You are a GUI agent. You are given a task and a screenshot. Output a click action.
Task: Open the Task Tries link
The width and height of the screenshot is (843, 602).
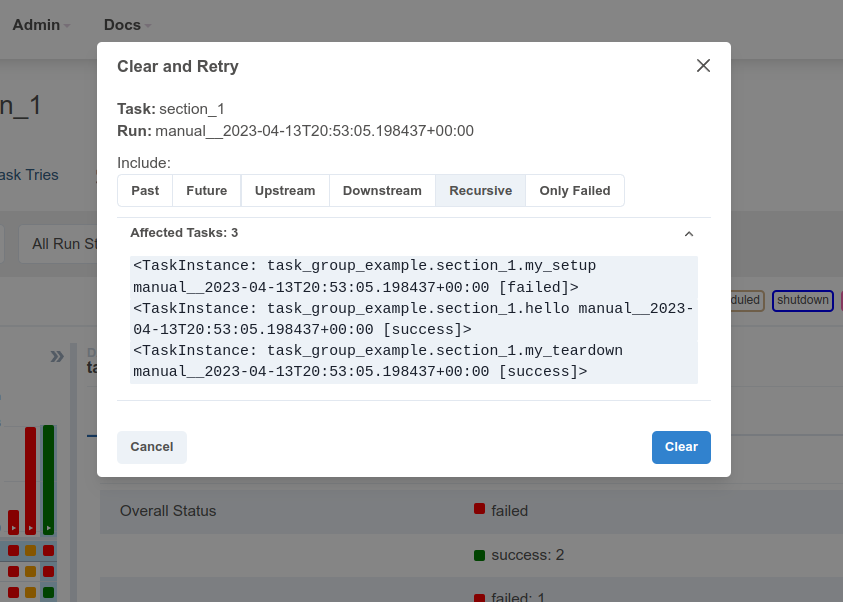[x=29, y=175]
